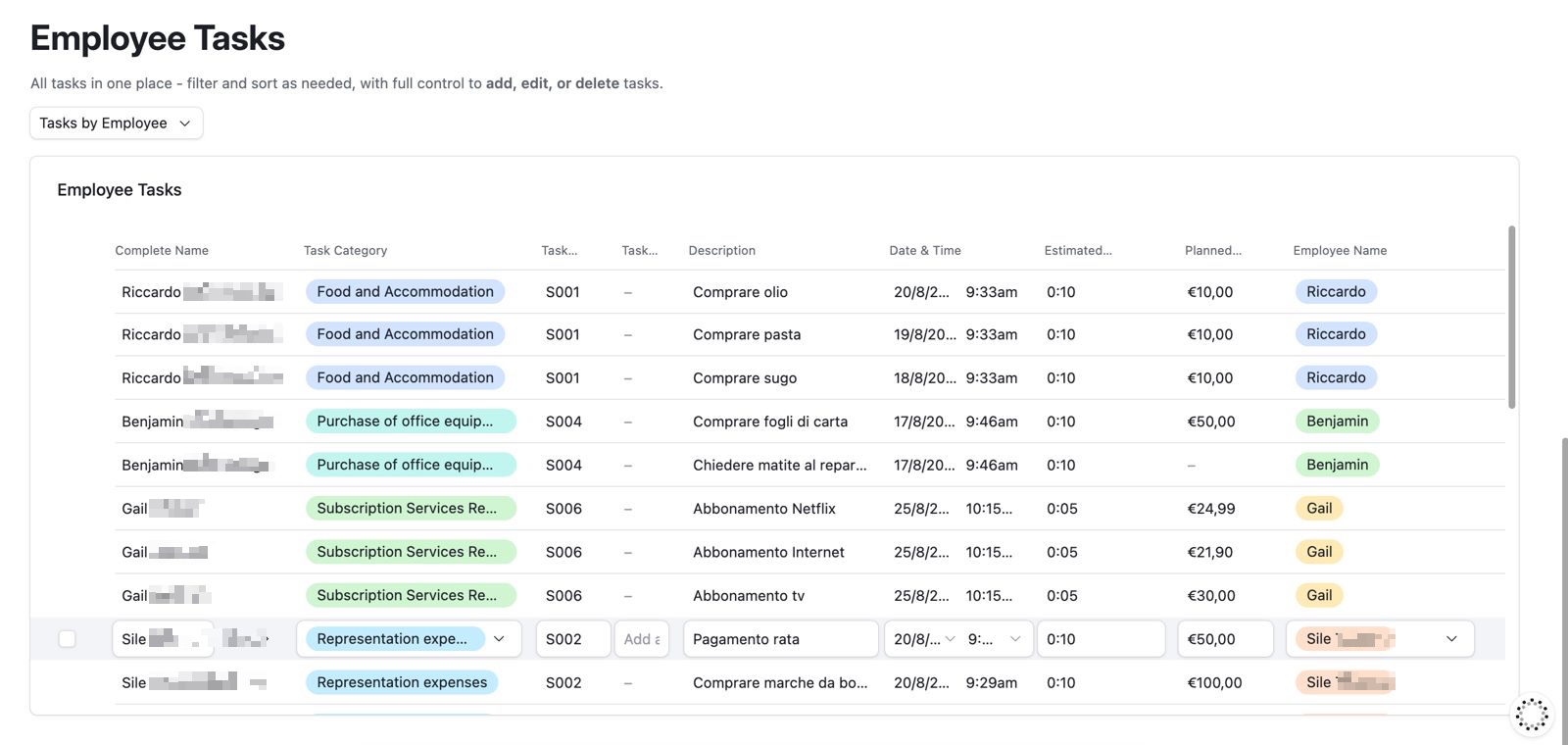
Task: Open the Tasks by Employee dropdown
Action: 117,124
